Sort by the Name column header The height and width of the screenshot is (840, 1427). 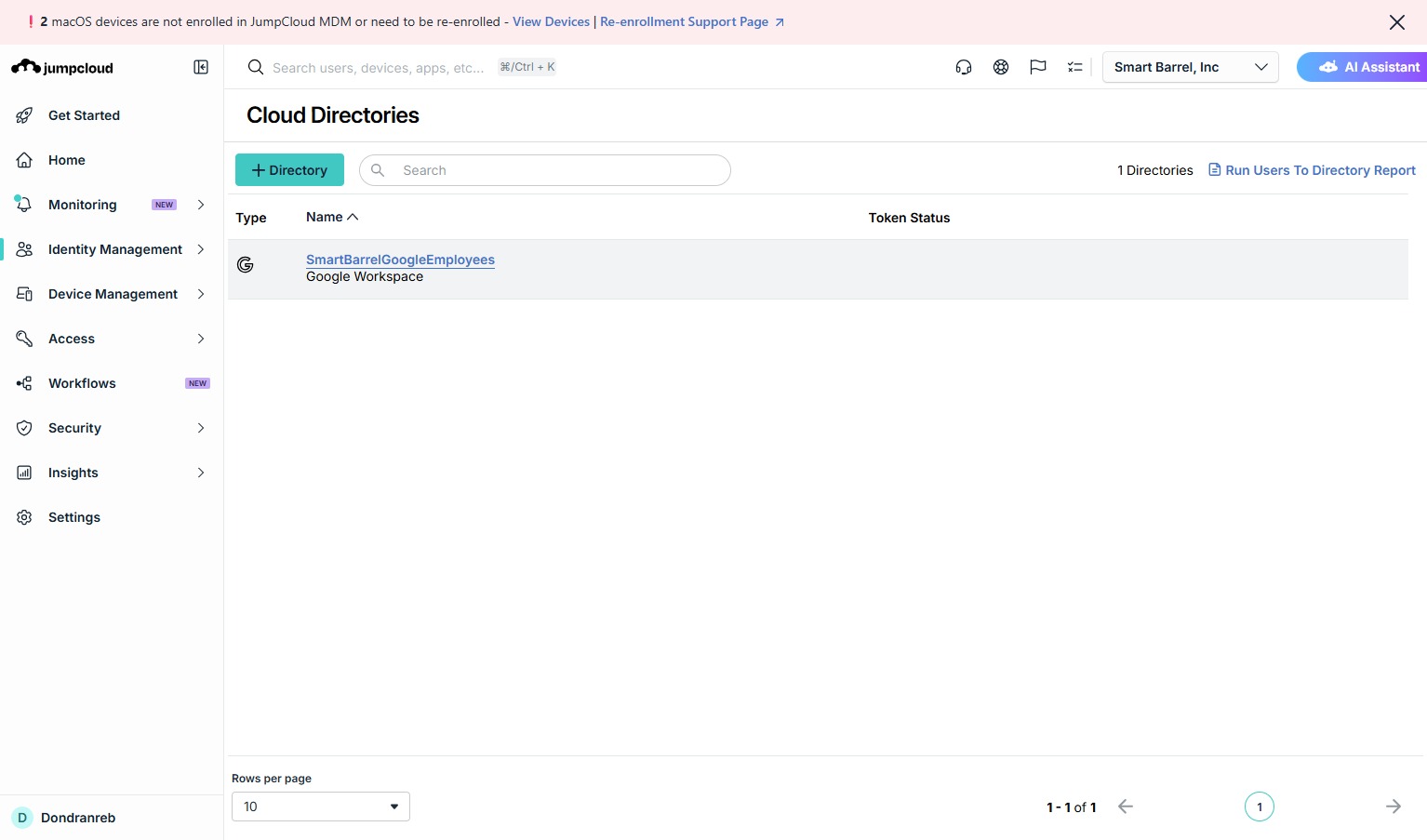pyautogui.click(x=332, y=217)
